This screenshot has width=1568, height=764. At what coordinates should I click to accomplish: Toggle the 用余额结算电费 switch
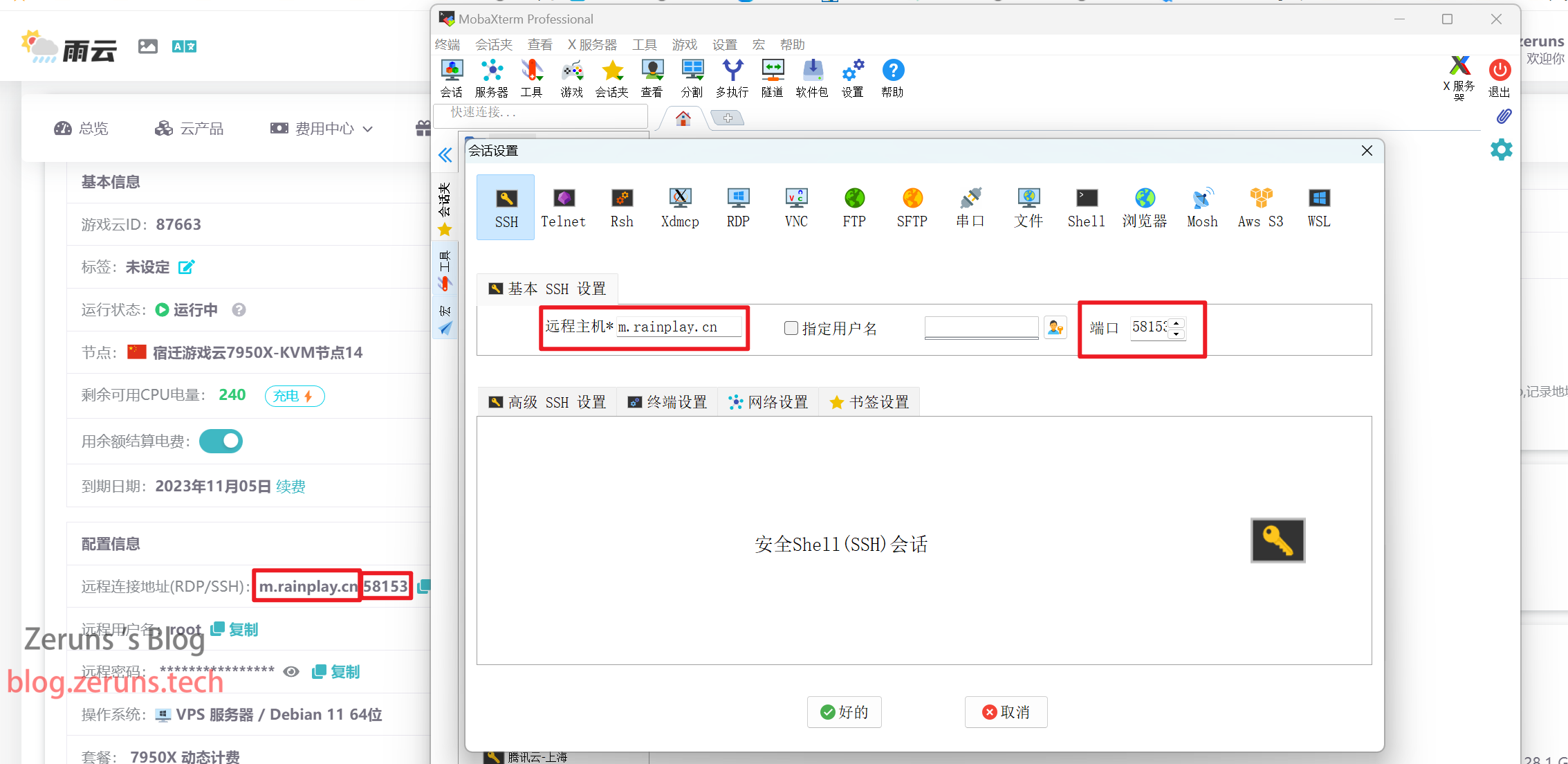point(221,441)
